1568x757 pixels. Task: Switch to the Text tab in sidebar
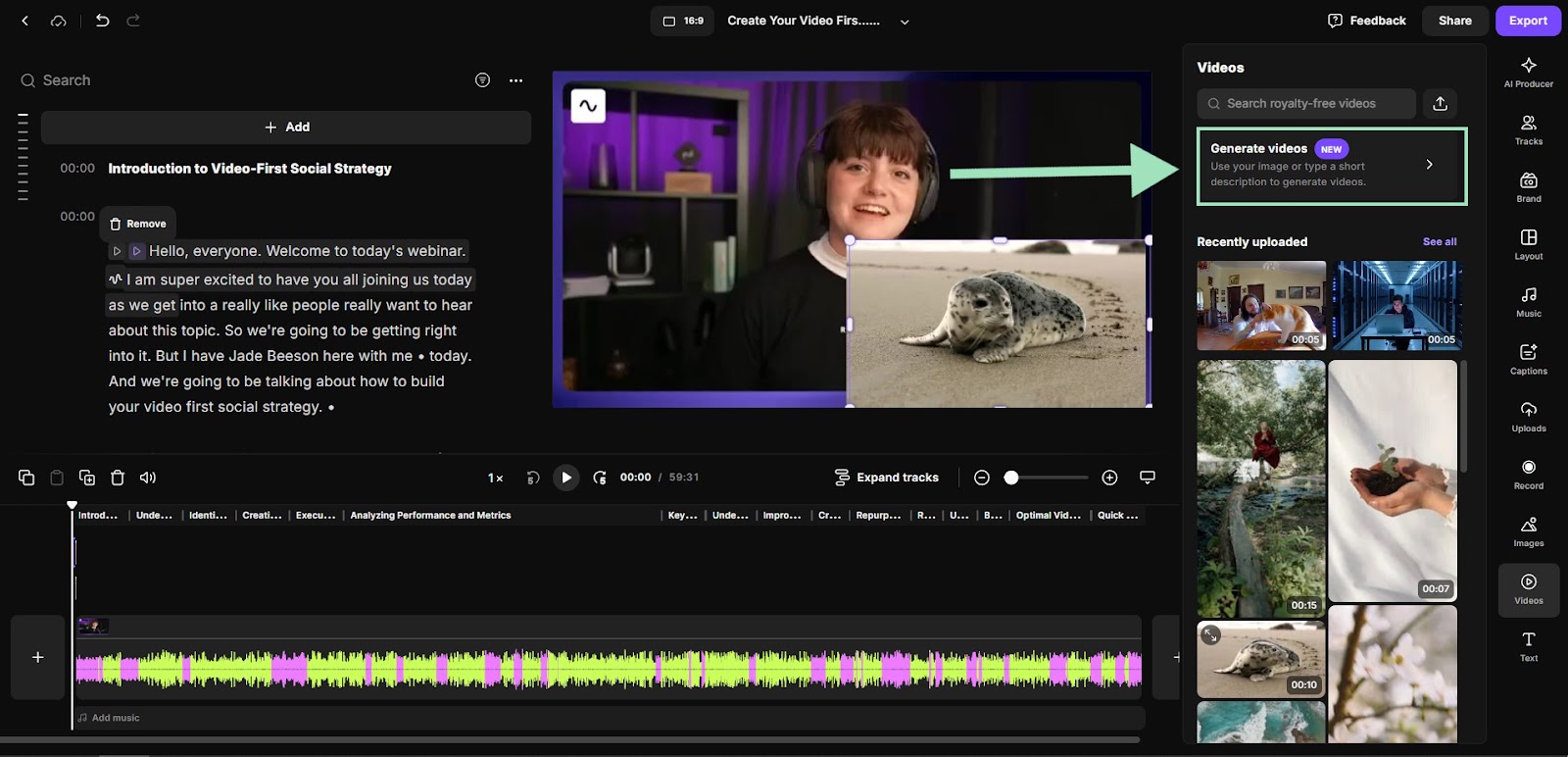[x=1528, y=646]
